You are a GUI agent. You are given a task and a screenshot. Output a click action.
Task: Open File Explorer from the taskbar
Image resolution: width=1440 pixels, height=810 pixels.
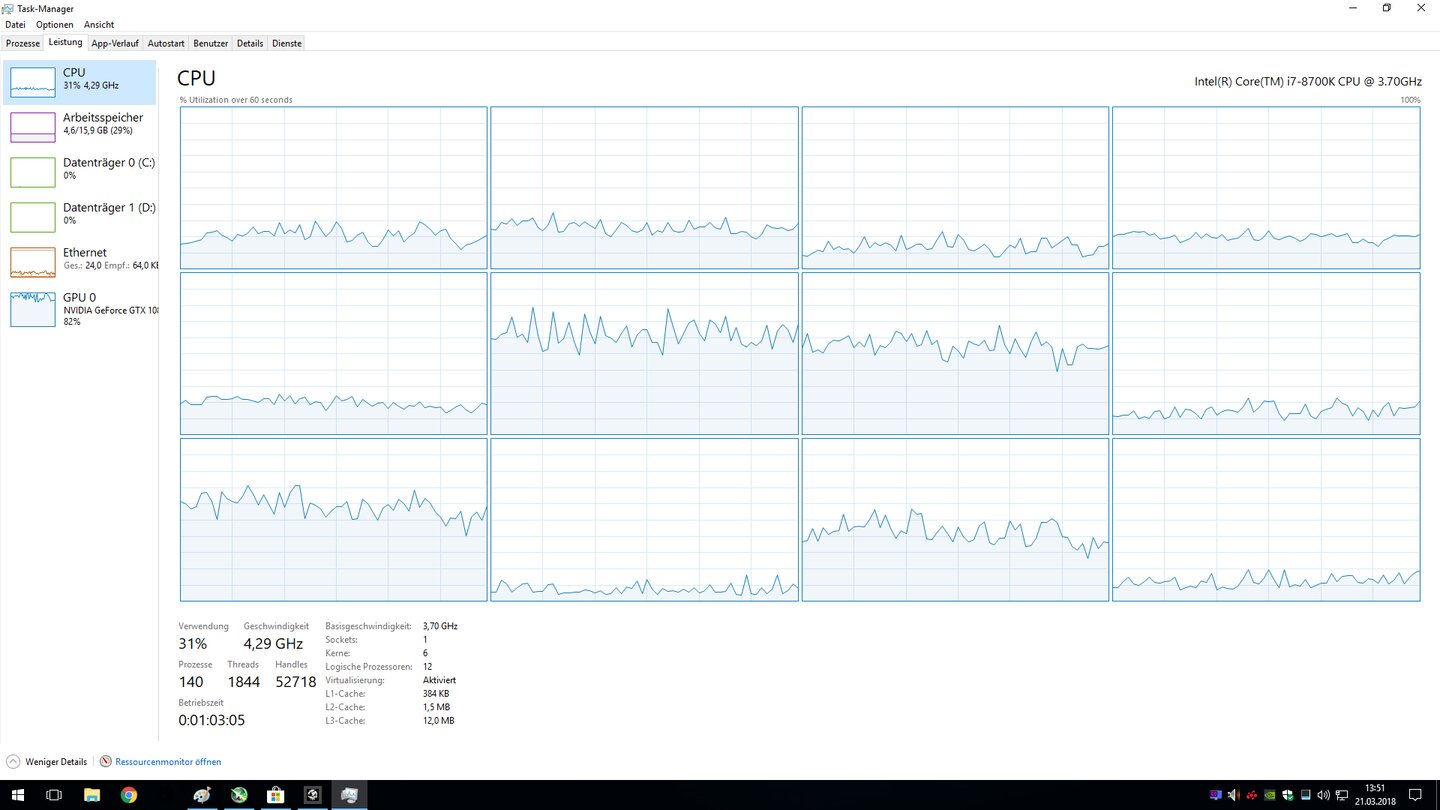coord(92,795)
